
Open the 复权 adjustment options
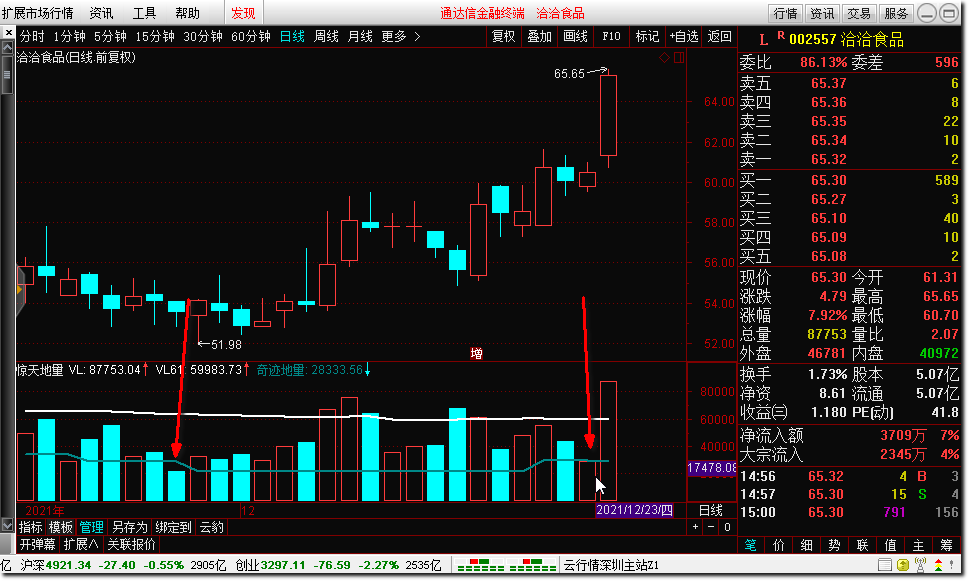[x=504, y=37]
